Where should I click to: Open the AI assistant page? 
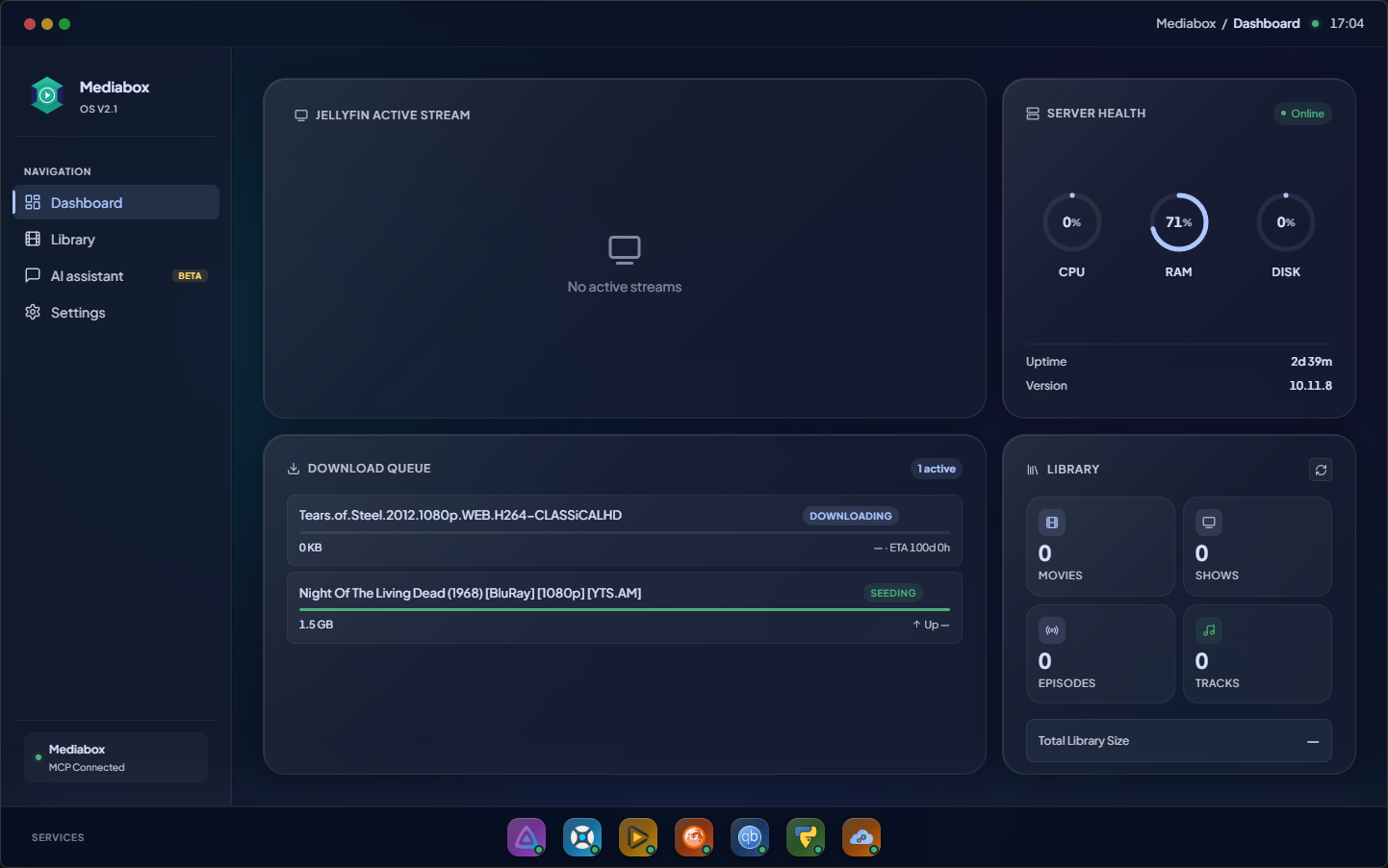tap(116, 275)
